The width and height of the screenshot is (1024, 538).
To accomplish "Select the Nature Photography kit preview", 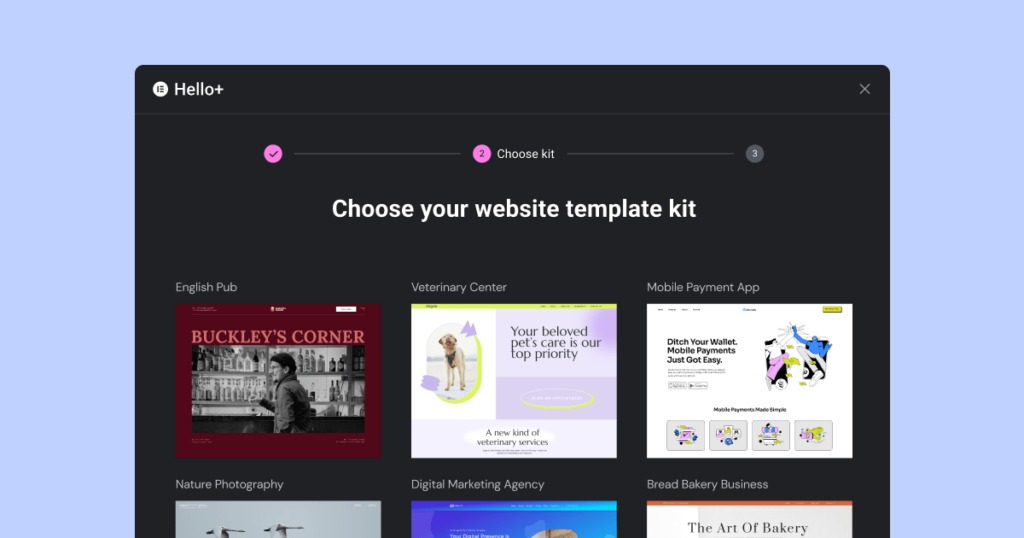I will [278, 520].
